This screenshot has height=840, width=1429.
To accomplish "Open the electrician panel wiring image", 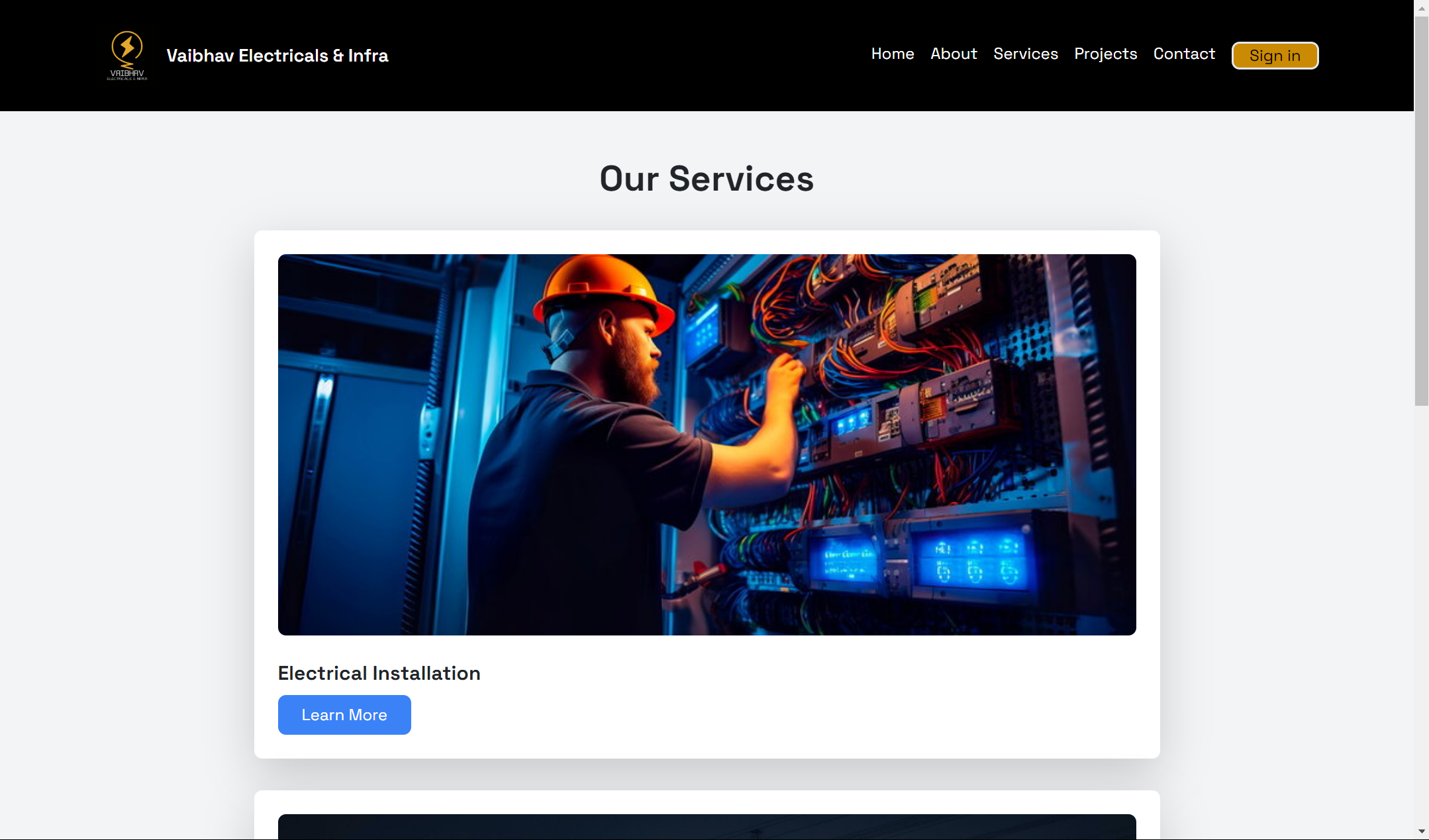I will [x=707, y=445].
